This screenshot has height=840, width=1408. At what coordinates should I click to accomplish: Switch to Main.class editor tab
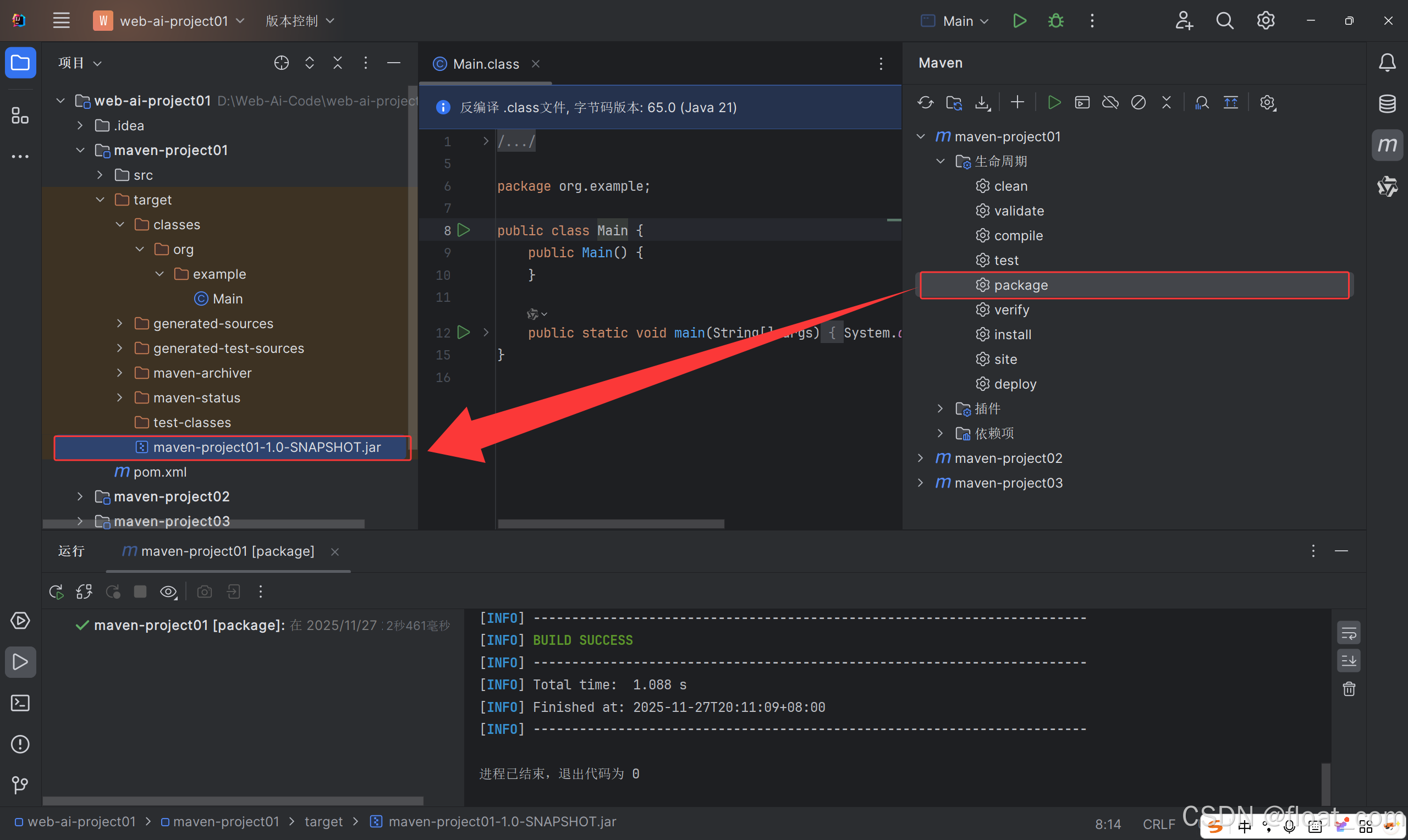coord(485,64)
